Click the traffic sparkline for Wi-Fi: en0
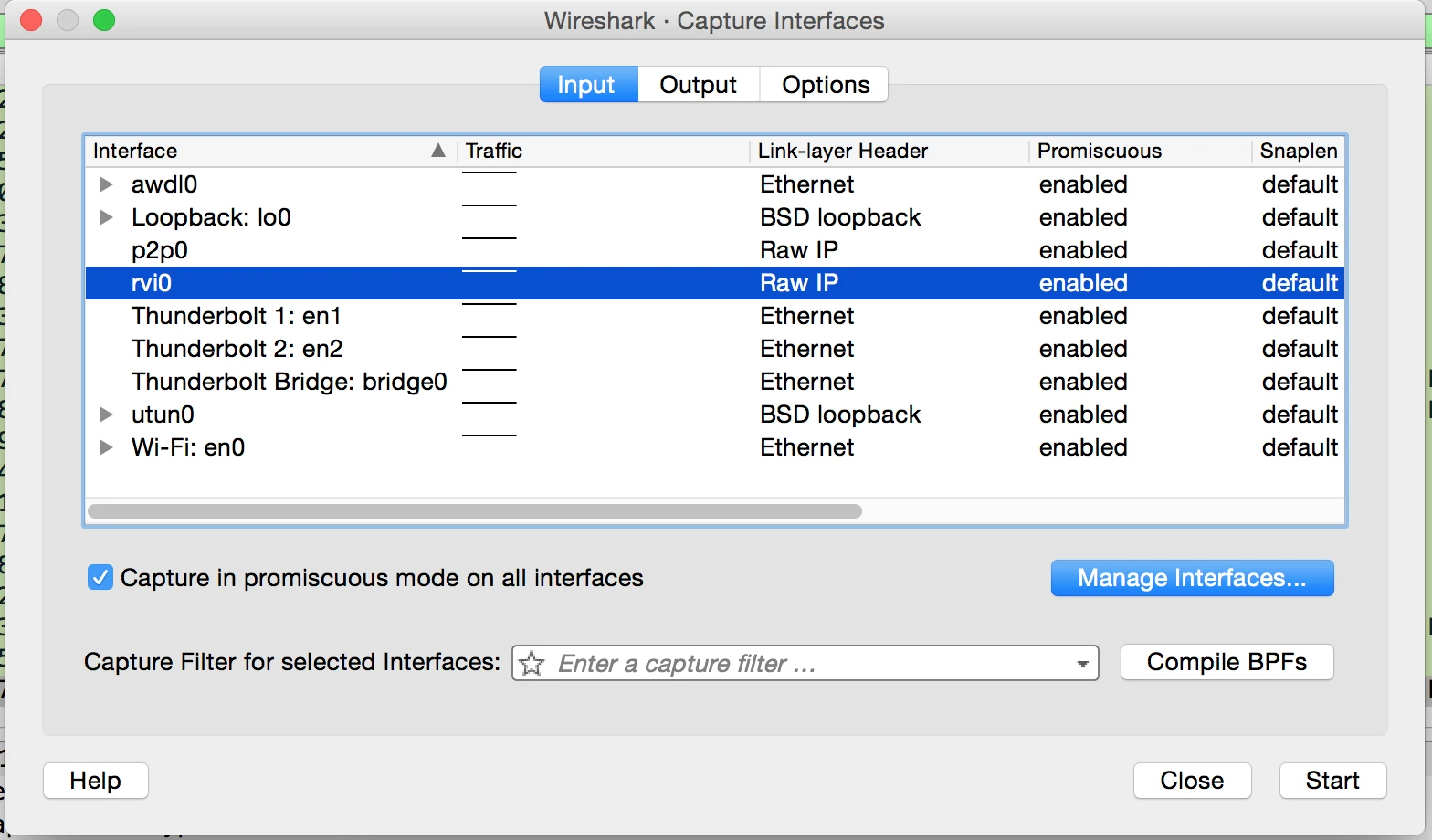This screenshot has height=840, width=1432. (x=490, y=436)
